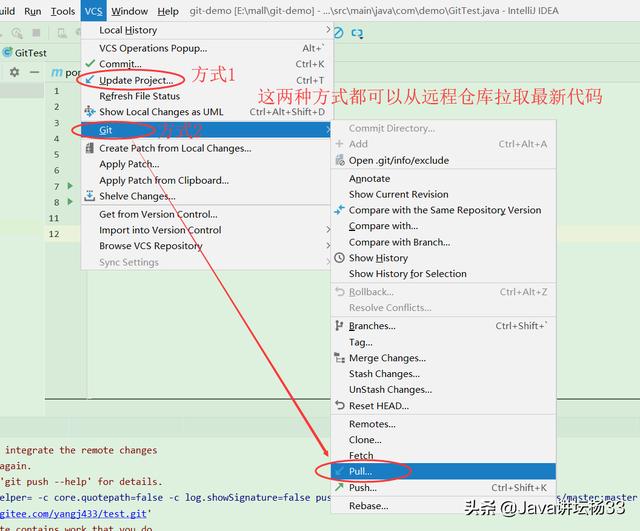Click the Shelve Changes icon
The image size is (640, 531).
pyautogui.click(x=90, y=196)
